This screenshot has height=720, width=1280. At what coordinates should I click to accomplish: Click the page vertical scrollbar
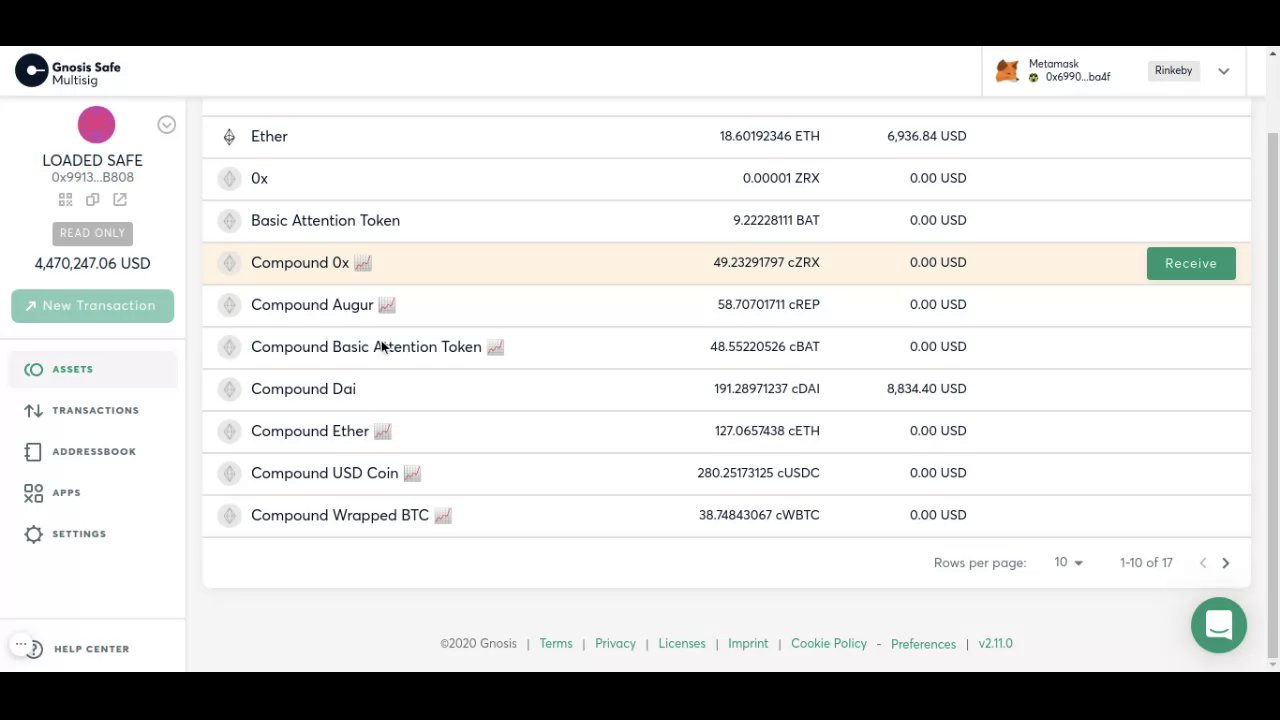(1272, 395)
